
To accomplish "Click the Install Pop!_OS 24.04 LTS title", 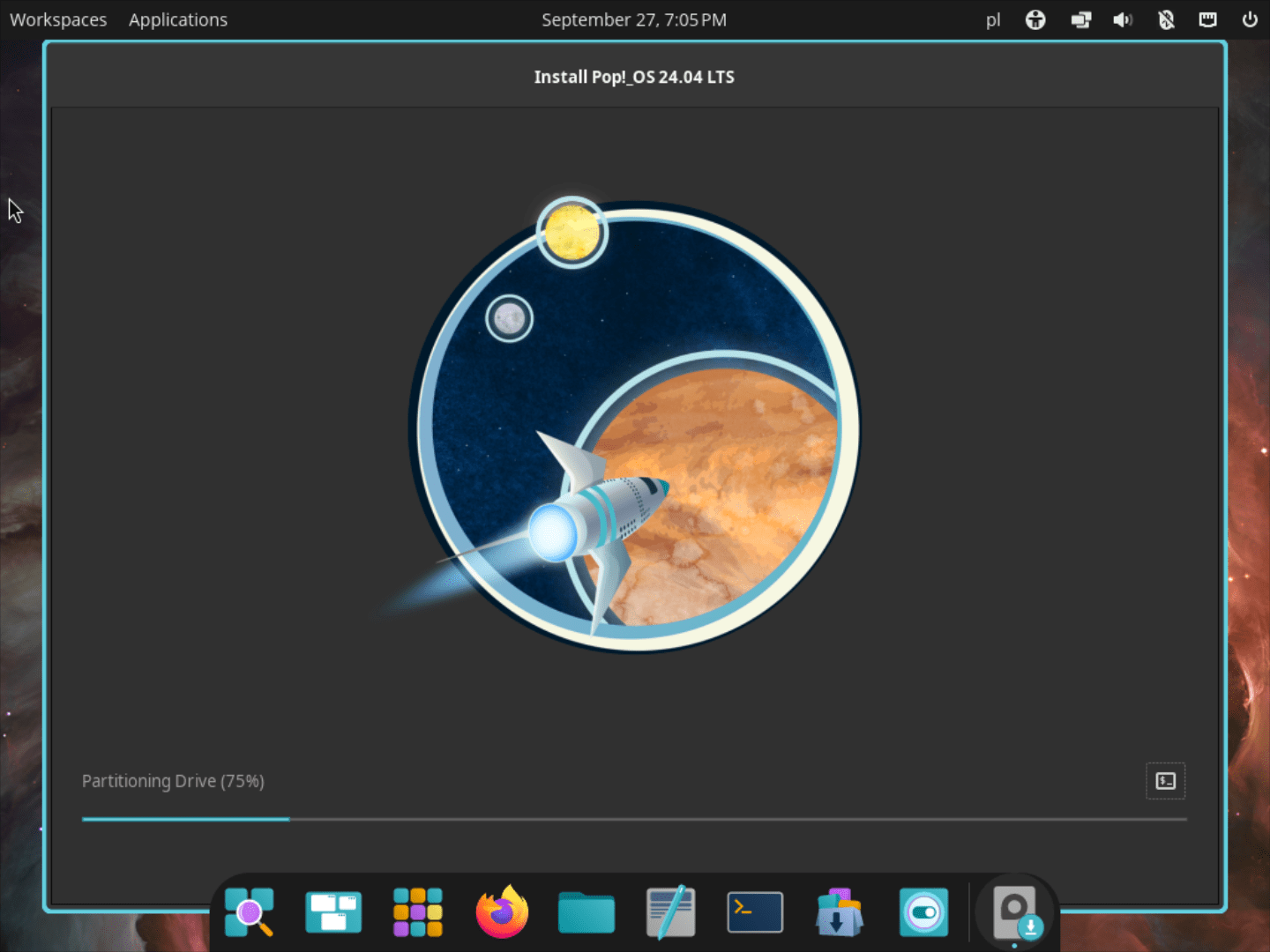I will tap(634, 77).
